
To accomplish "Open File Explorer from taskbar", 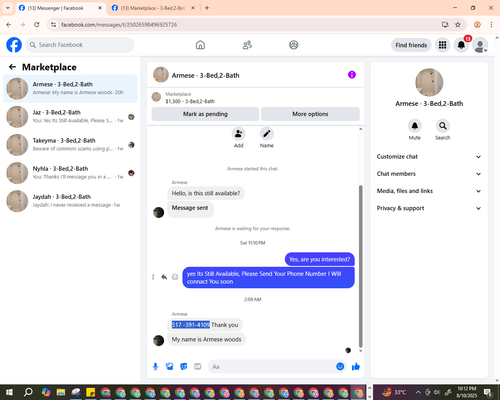I will click(x=61, y=392).
